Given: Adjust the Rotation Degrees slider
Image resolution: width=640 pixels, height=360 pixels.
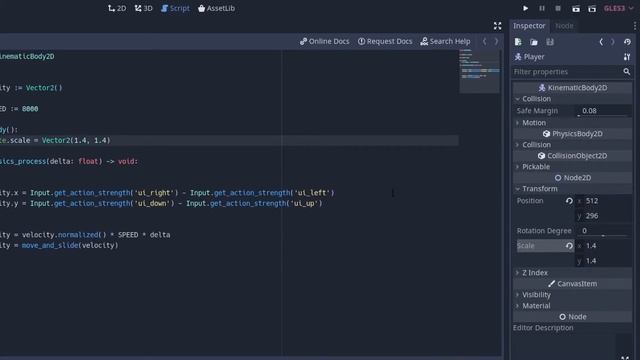Looking at the screenshot, I should click(x=603, y=231).
